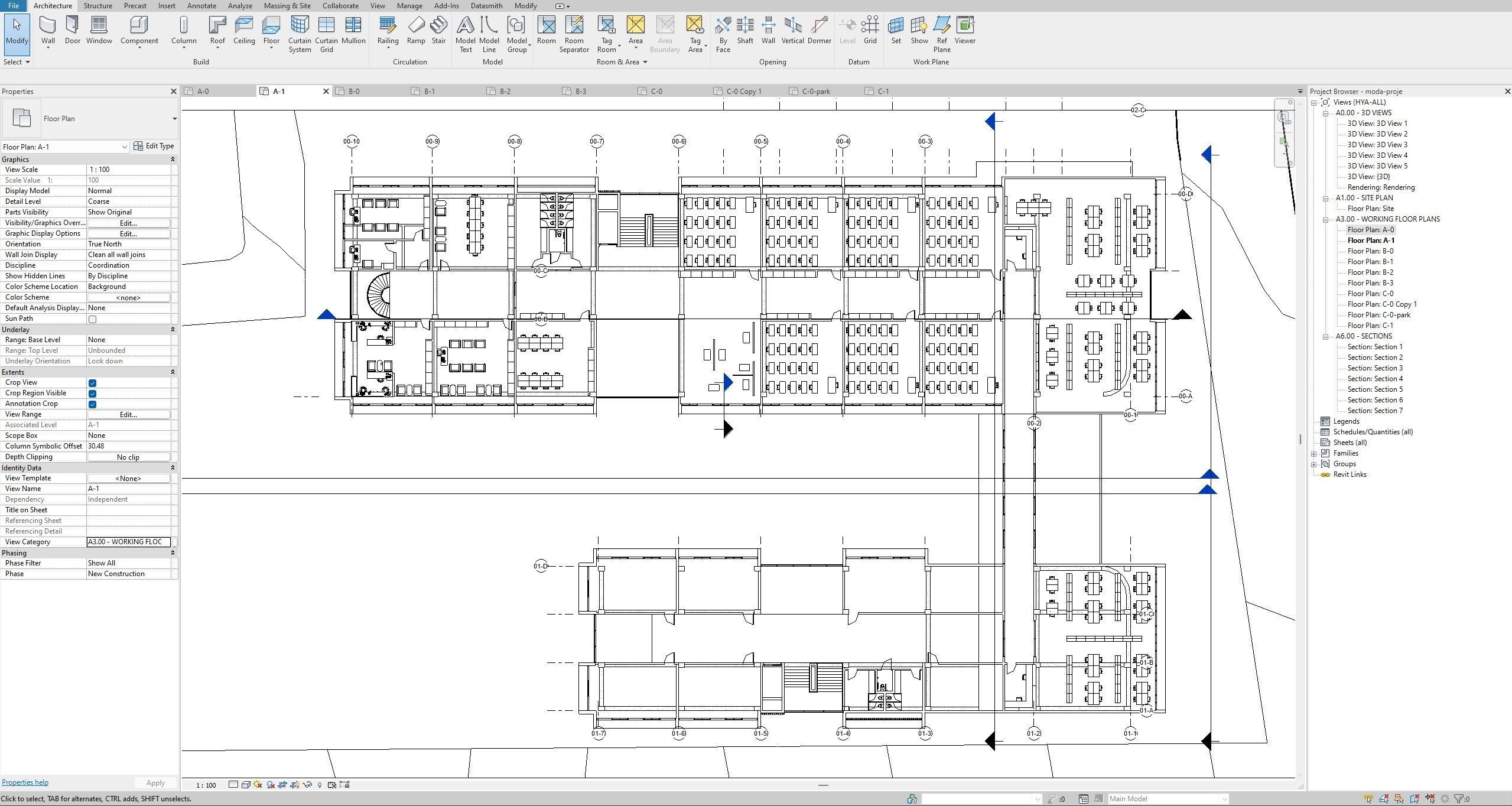
Task: Enable the Sun Path checkbox
Action: click(x=92, y=319)
